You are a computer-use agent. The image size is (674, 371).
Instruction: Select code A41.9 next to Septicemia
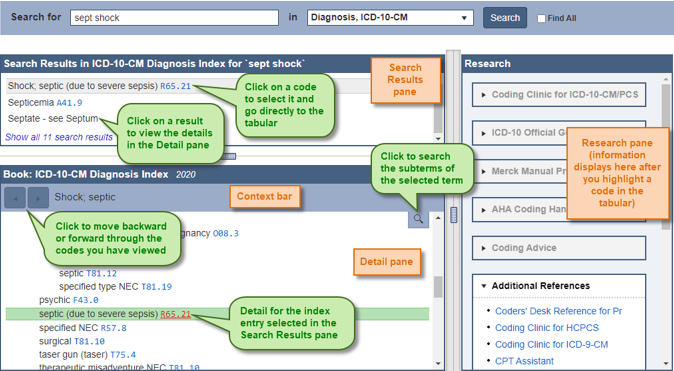point(69,103)
